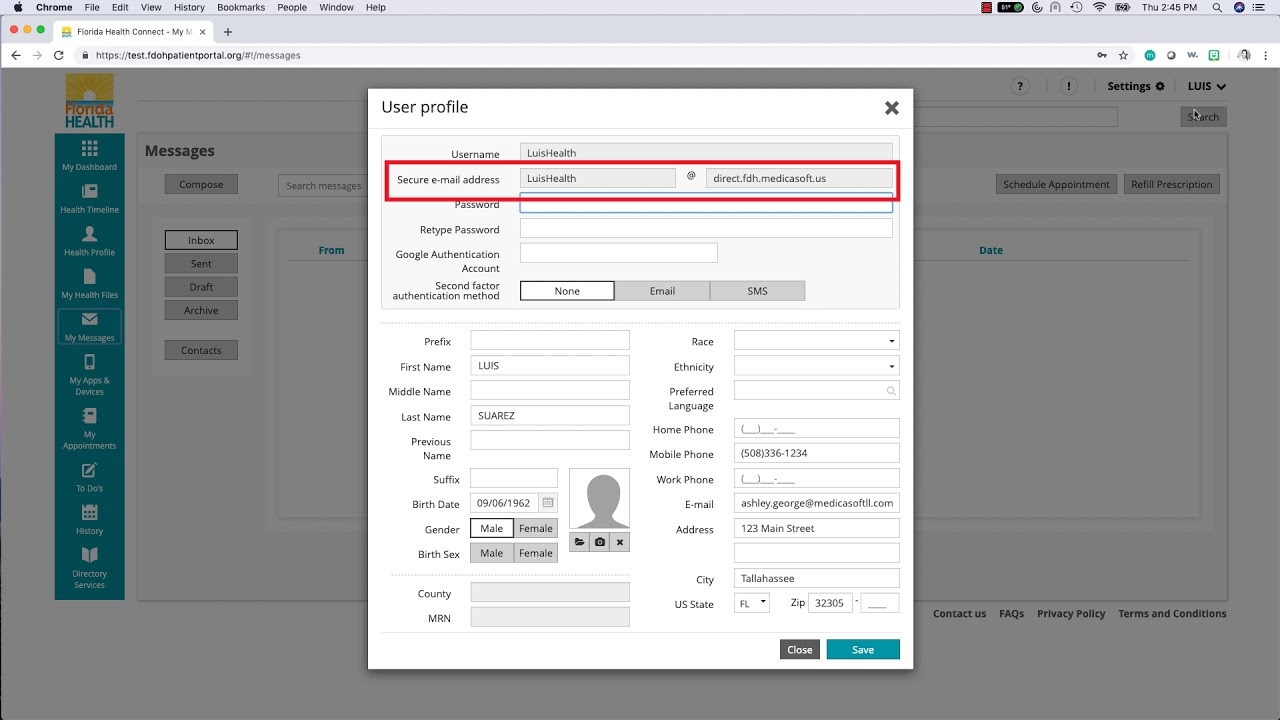Click the camera icon under profile photo

click(599, 542)
